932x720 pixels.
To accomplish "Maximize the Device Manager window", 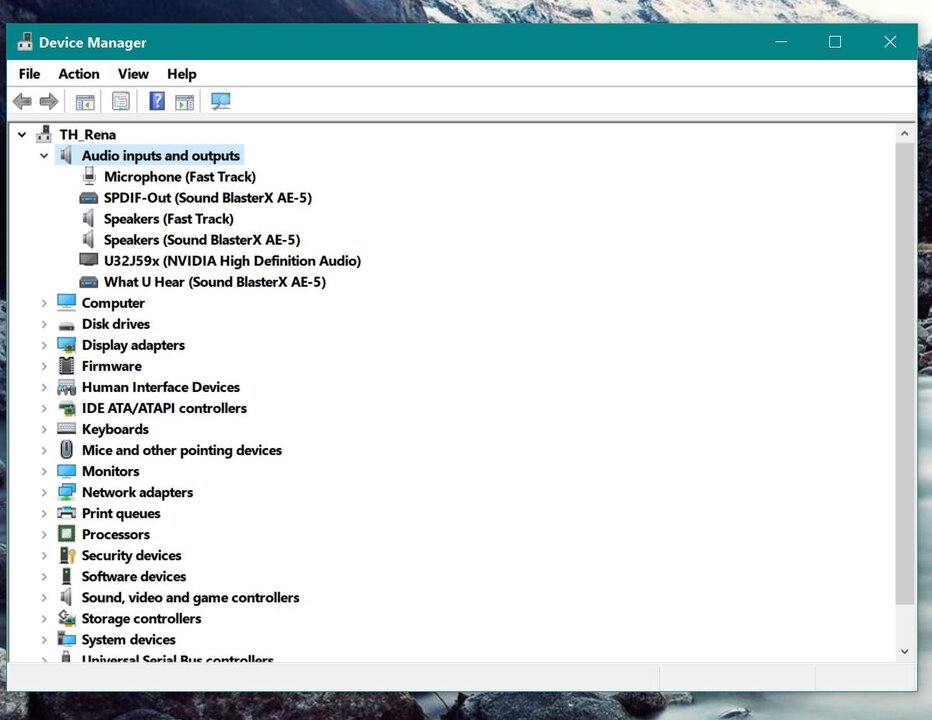I will click(x=835, y=42).
